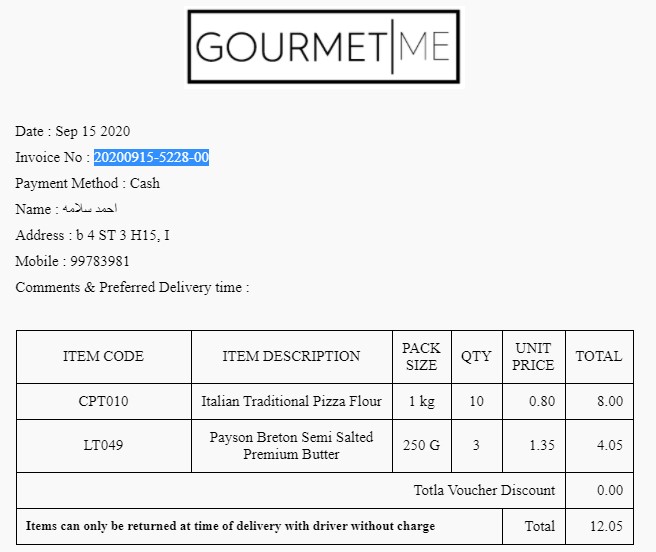656x552 pixels.
Task: Select the Payment Method Cash line
Action: click(x=88, y=183)
